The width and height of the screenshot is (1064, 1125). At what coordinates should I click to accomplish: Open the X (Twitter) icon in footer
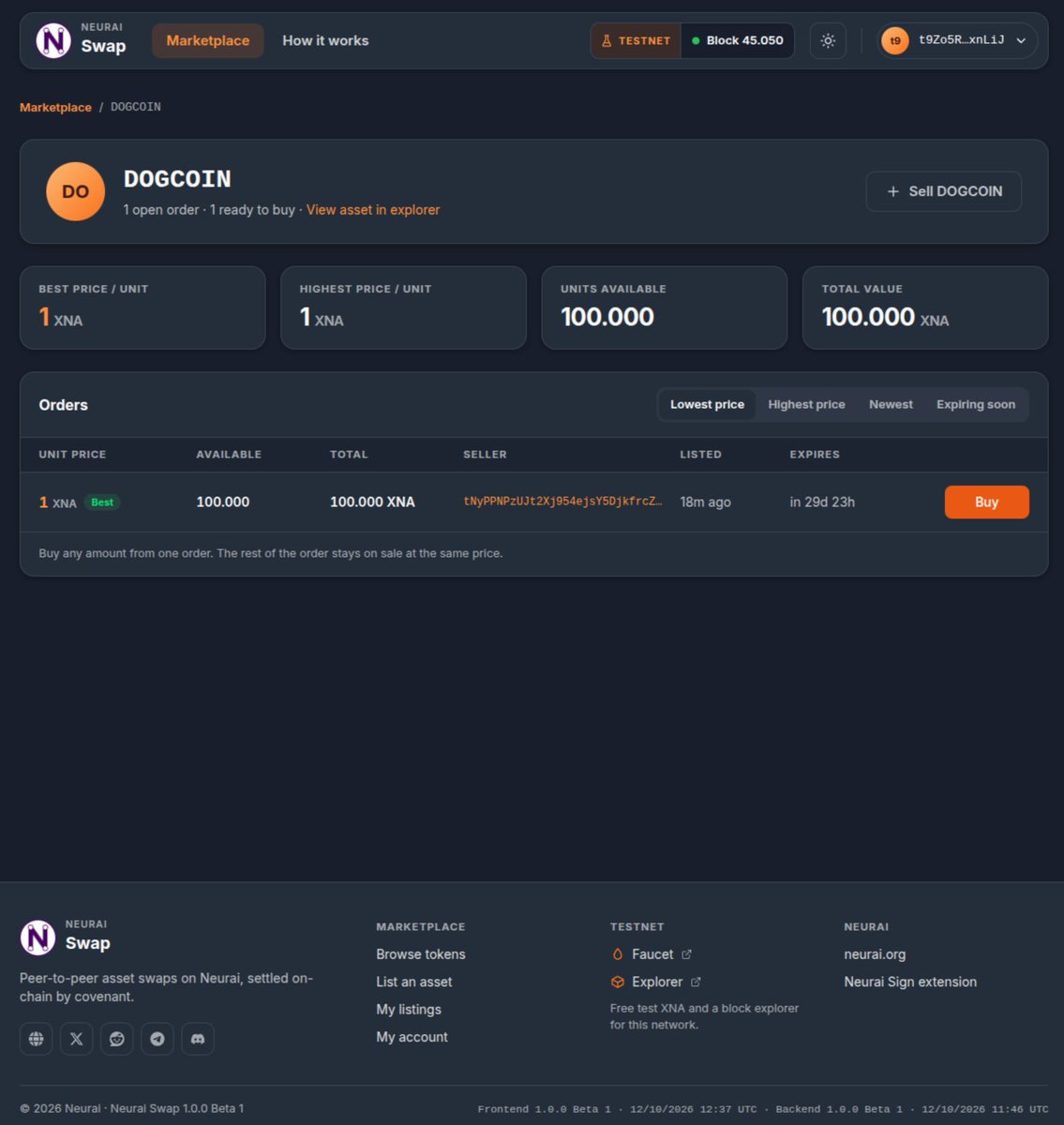tap(77, 1039)
